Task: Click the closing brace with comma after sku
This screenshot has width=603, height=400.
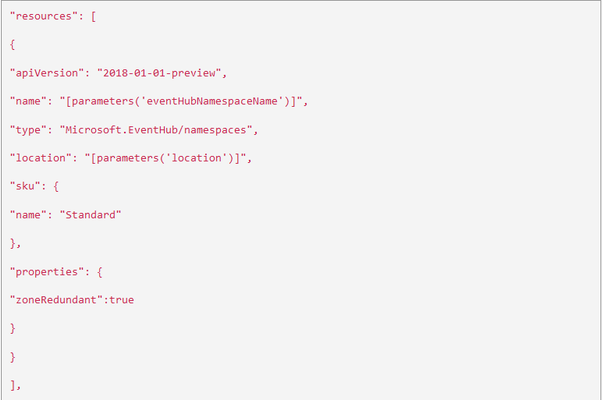Action: [15, 243]
